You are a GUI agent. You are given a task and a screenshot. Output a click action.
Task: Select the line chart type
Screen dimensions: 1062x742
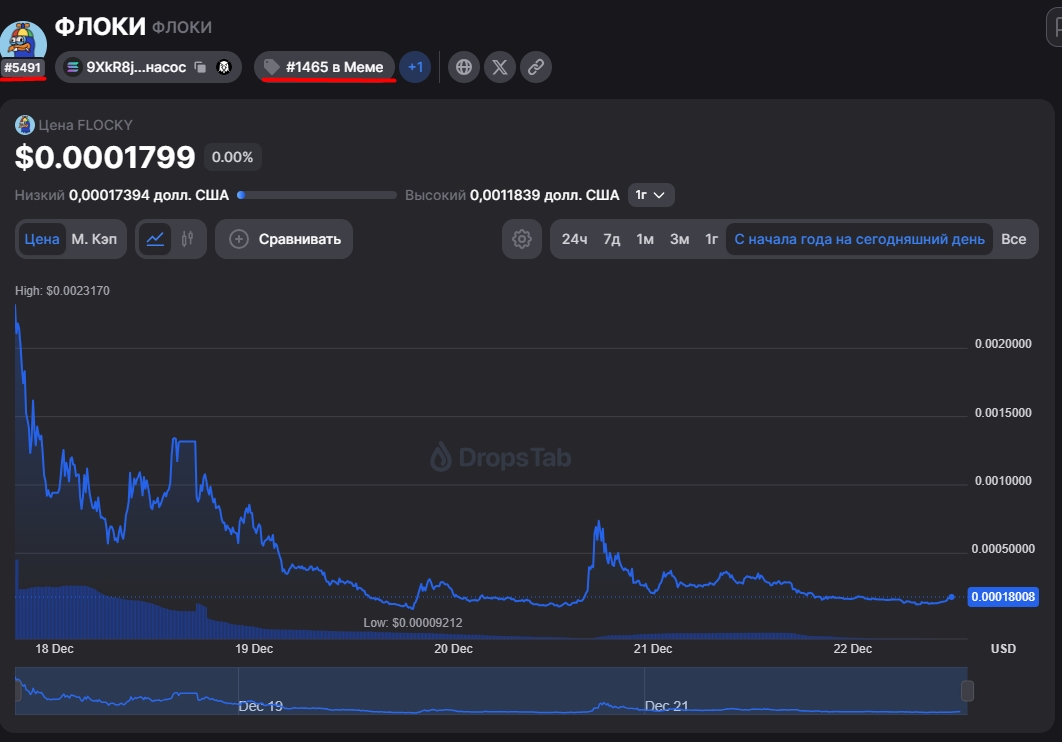[155, 239]
